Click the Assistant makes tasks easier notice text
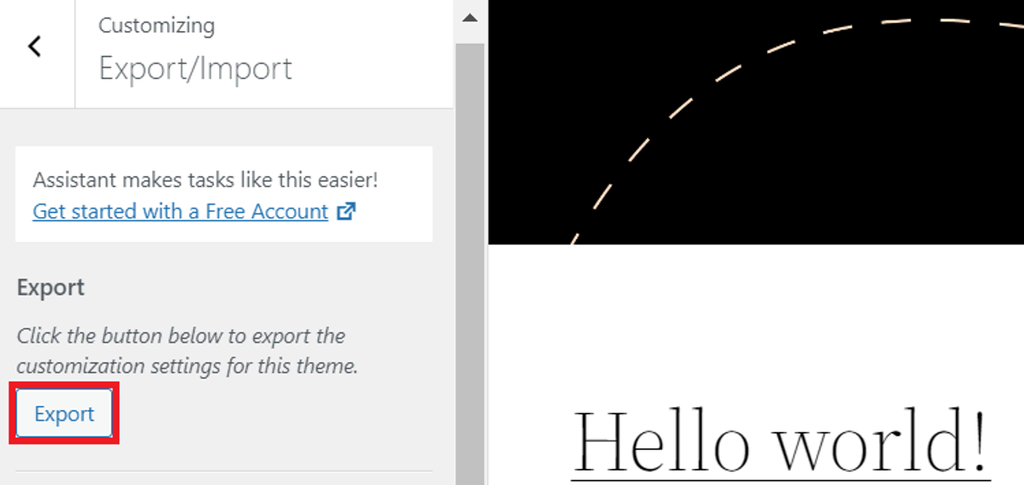The height and width of the screenshot is (485, 1024). click(205, 180)
